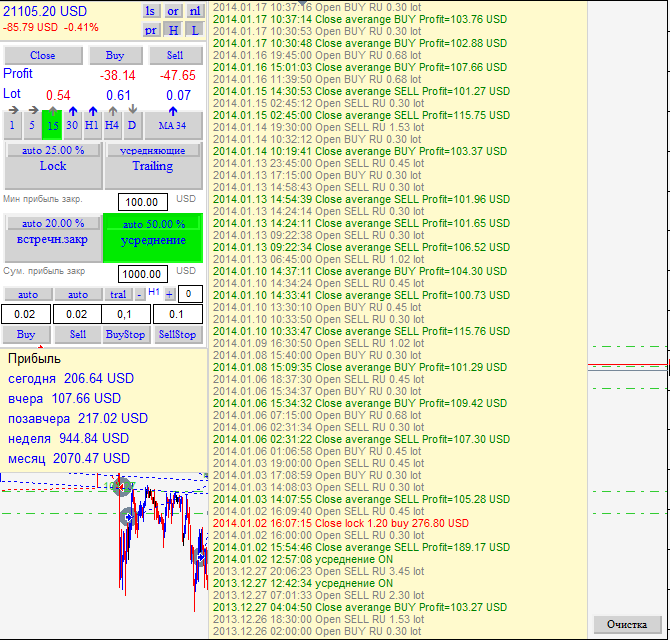Click Sell profit value -47.65
This screenshot has height=640, width=670.
point(178,76)
